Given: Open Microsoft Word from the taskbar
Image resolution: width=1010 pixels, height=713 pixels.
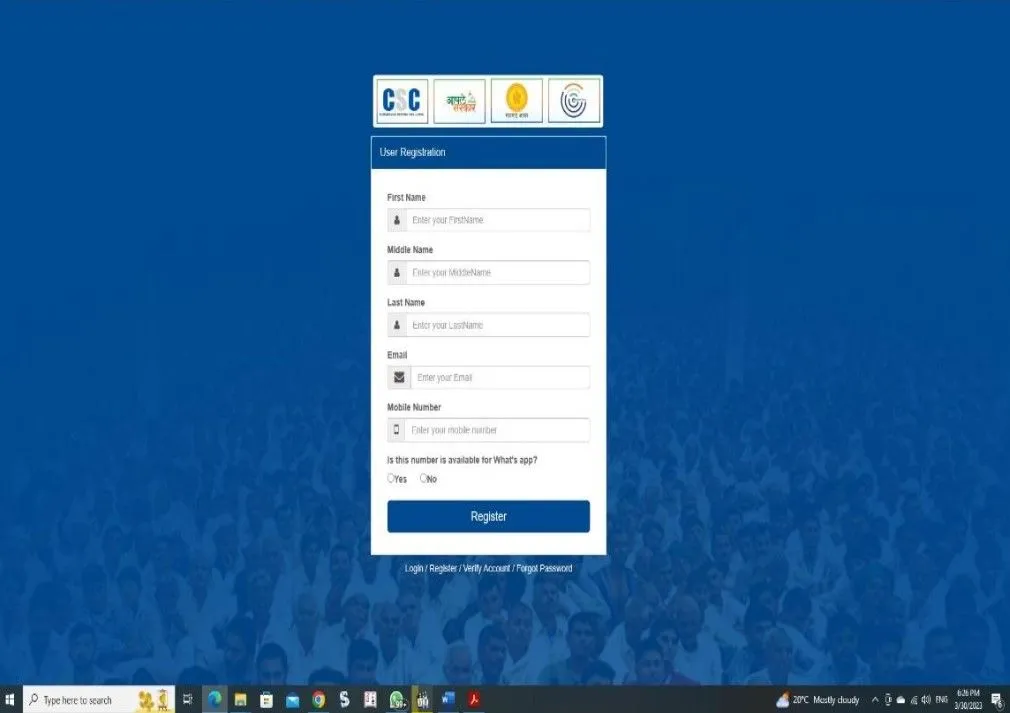Looking at the screenshot, I should [448, 700].
